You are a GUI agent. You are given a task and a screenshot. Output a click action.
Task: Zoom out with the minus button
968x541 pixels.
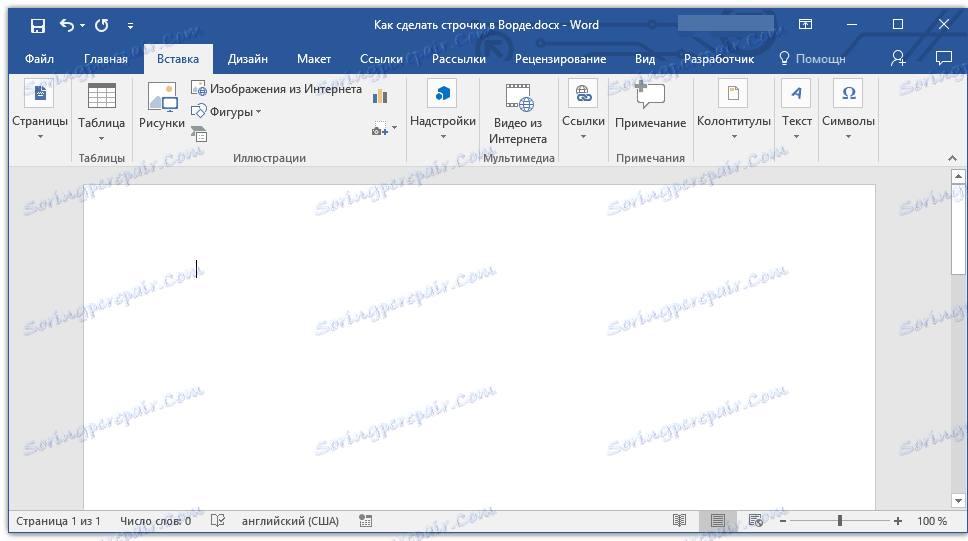point(783,521)
